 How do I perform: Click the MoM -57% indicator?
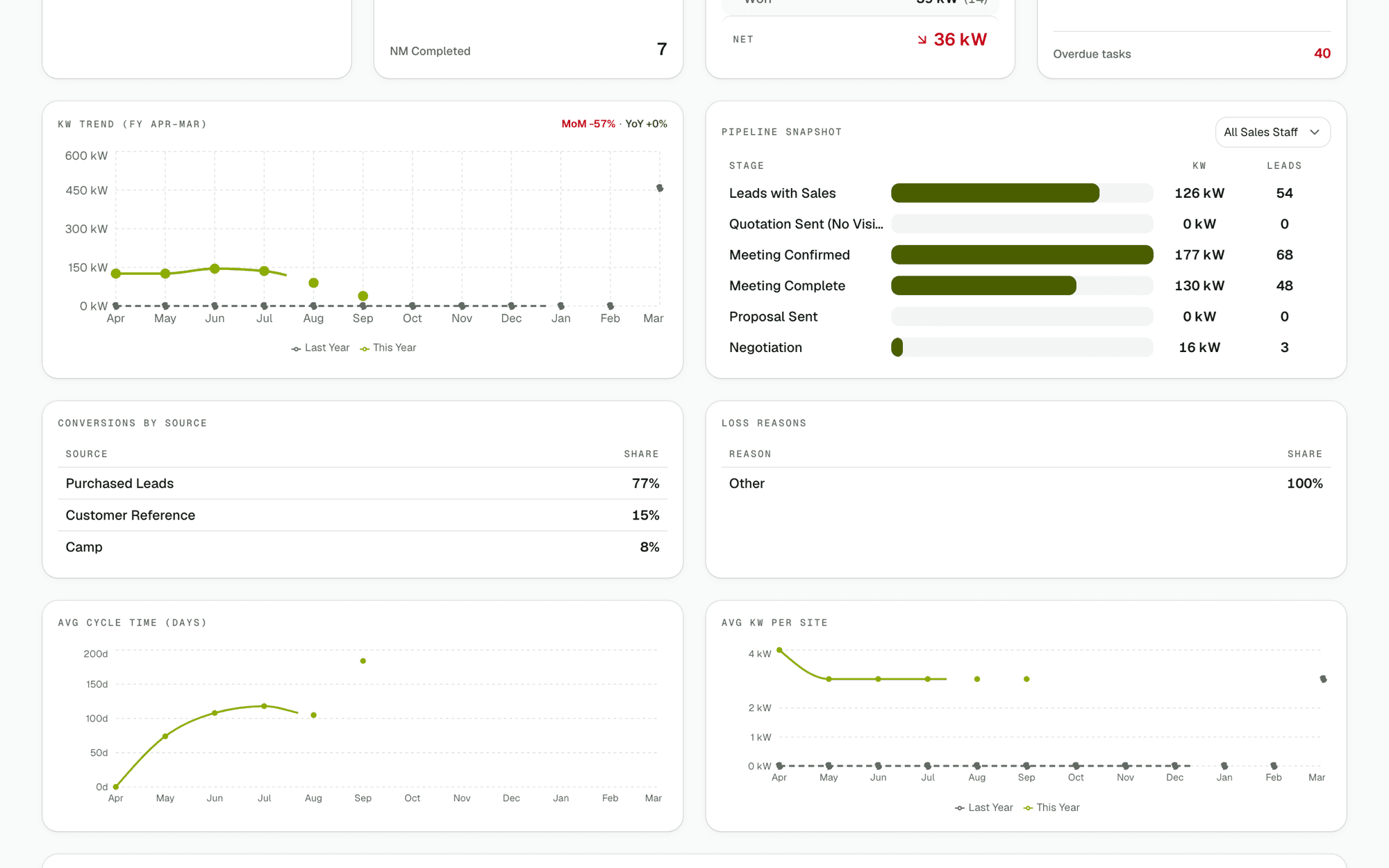tap(588, 124)
